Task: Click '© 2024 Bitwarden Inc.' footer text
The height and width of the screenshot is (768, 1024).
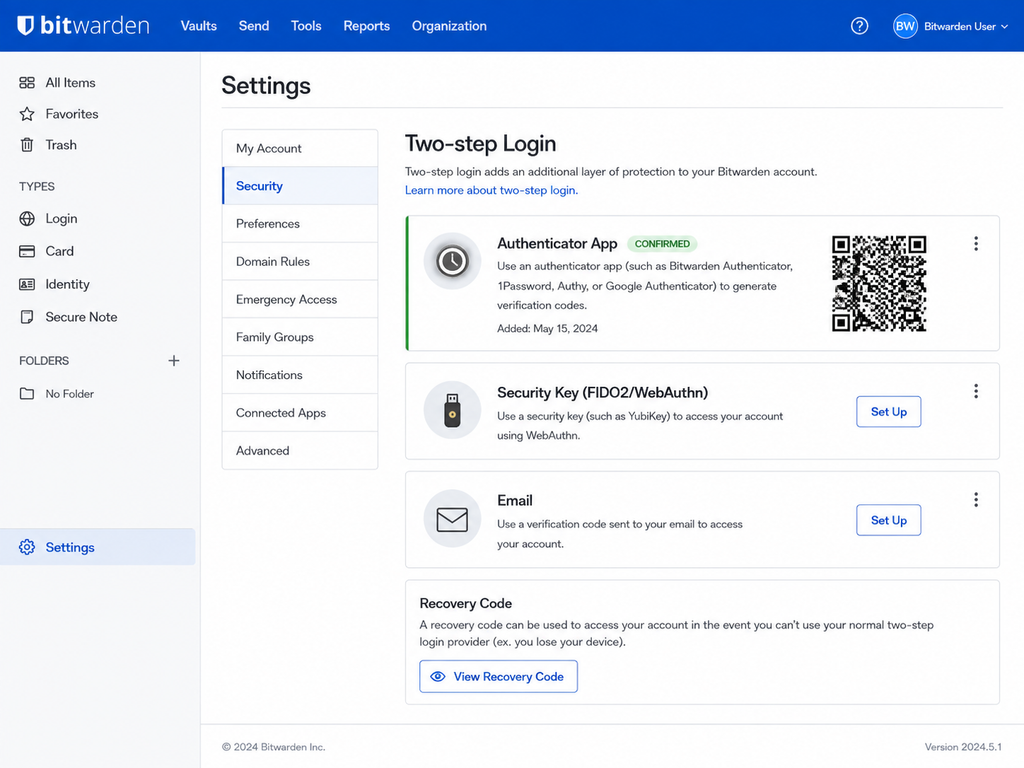Action: [x=273, y=746]
